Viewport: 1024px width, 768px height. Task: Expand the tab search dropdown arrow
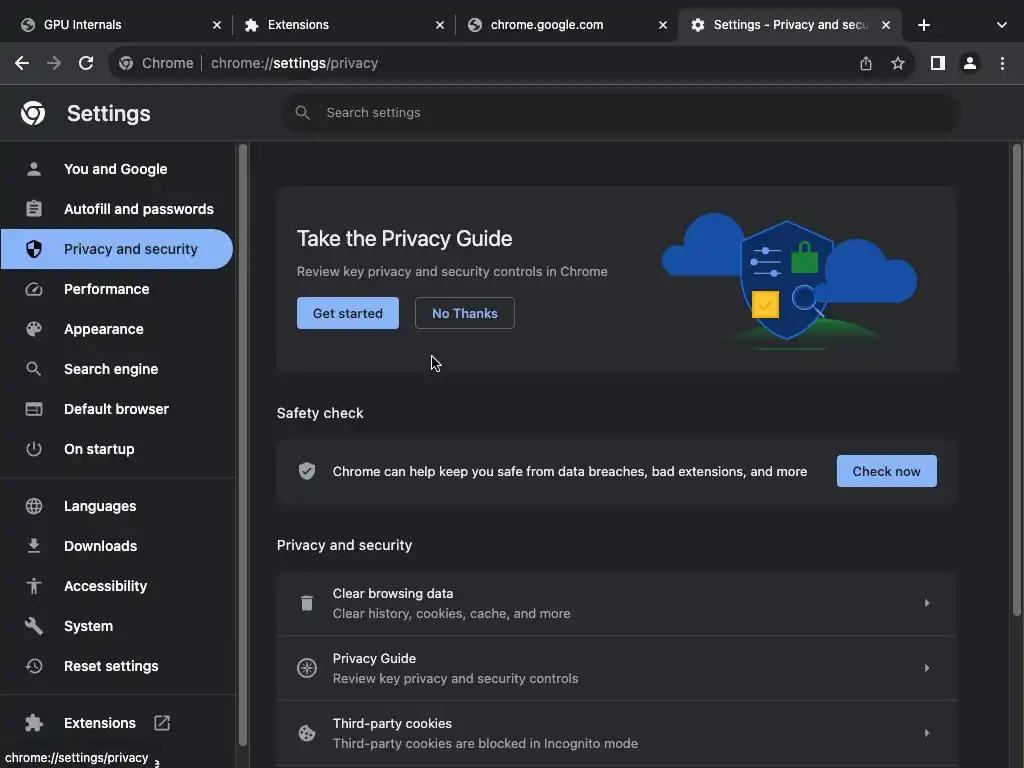(1001, 25)
